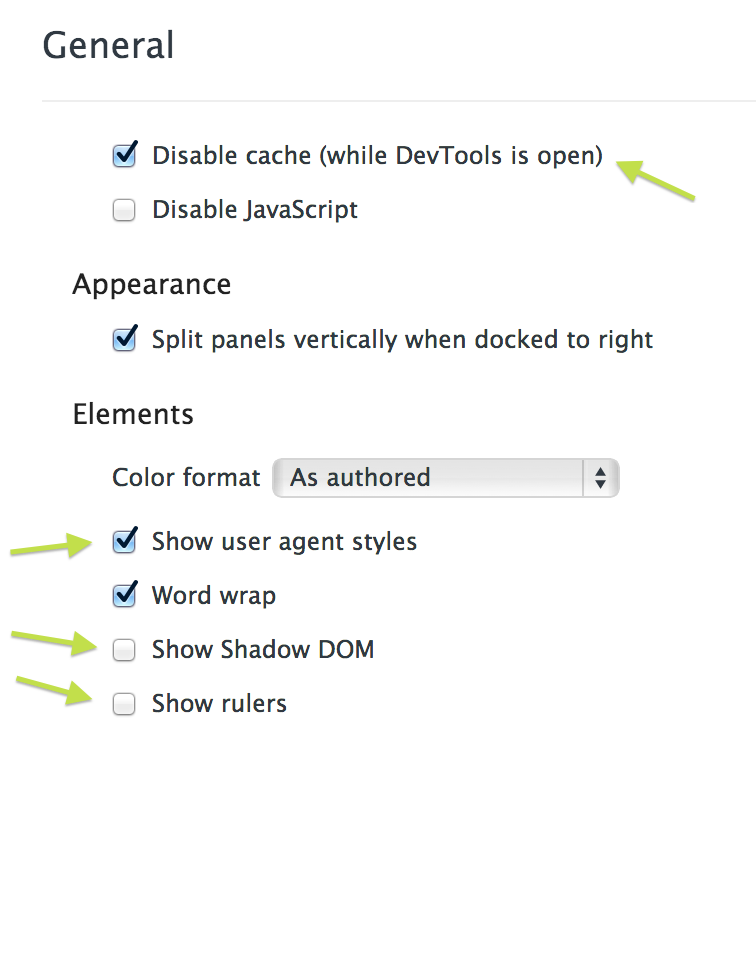Viewport: 756px width, 960px height.
Task: Click "Split panels vertically when docked to right" text
Action: [402, 340]
